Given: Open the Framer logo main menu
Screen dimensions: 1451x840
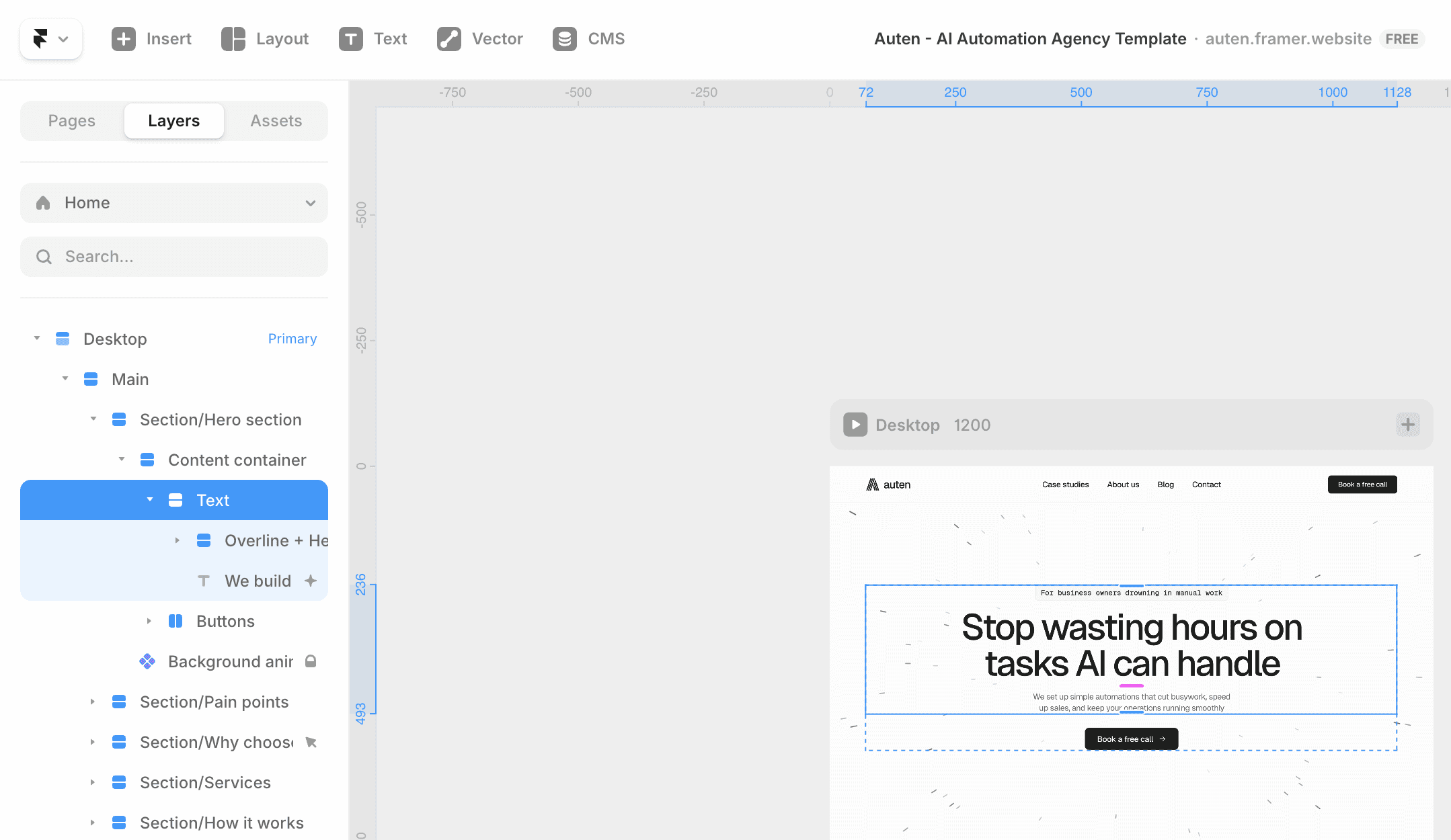Looking at the screenshot, I should 50,39.
